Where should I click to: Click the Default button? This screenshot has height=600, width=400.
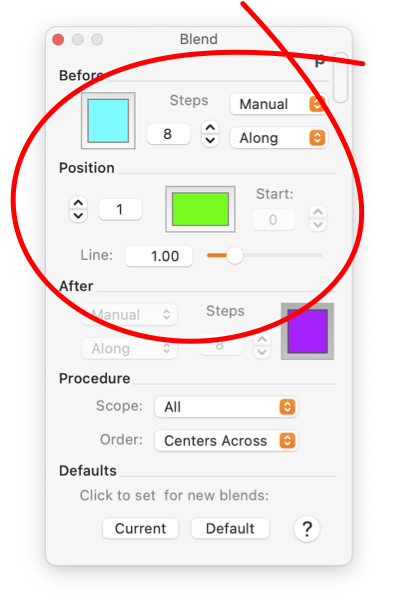coord(230,528)
